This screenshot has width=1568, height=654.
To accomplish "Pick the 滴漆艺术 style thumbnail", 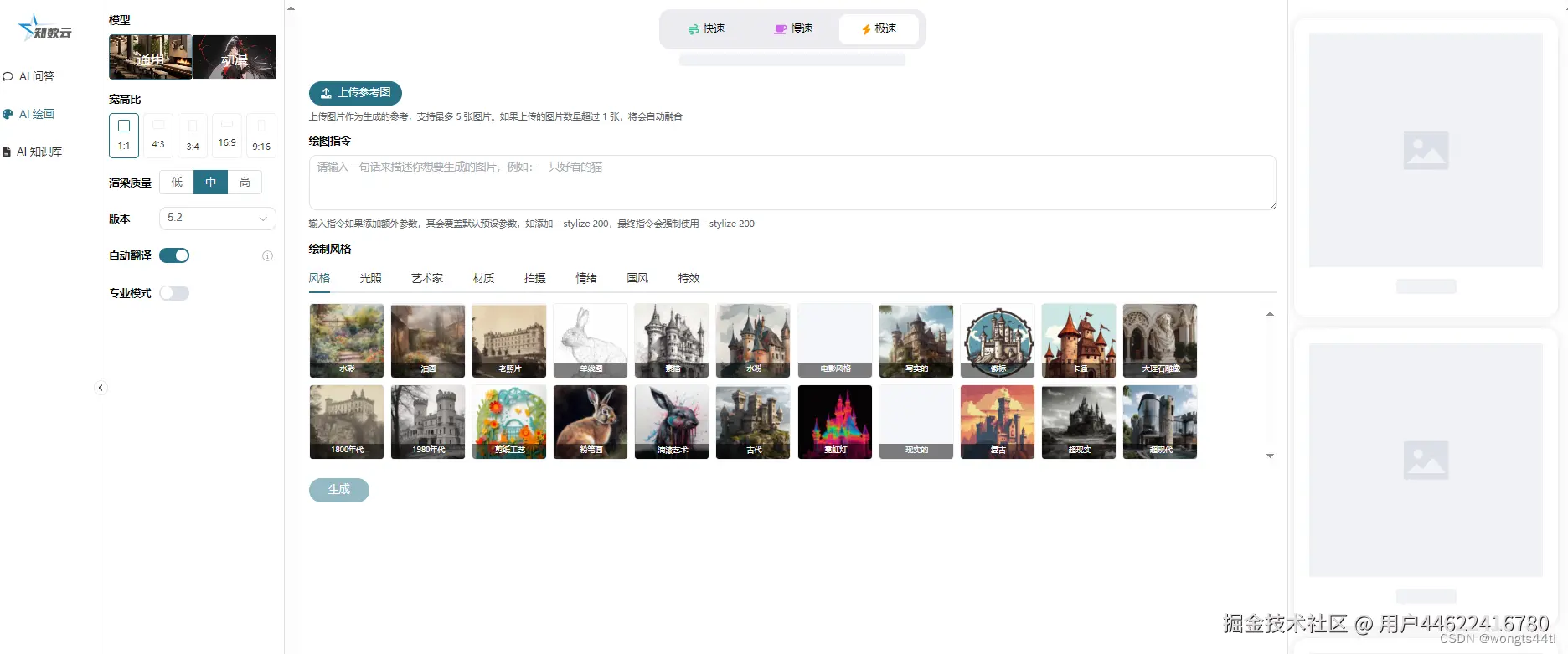I will click(672, 422).
